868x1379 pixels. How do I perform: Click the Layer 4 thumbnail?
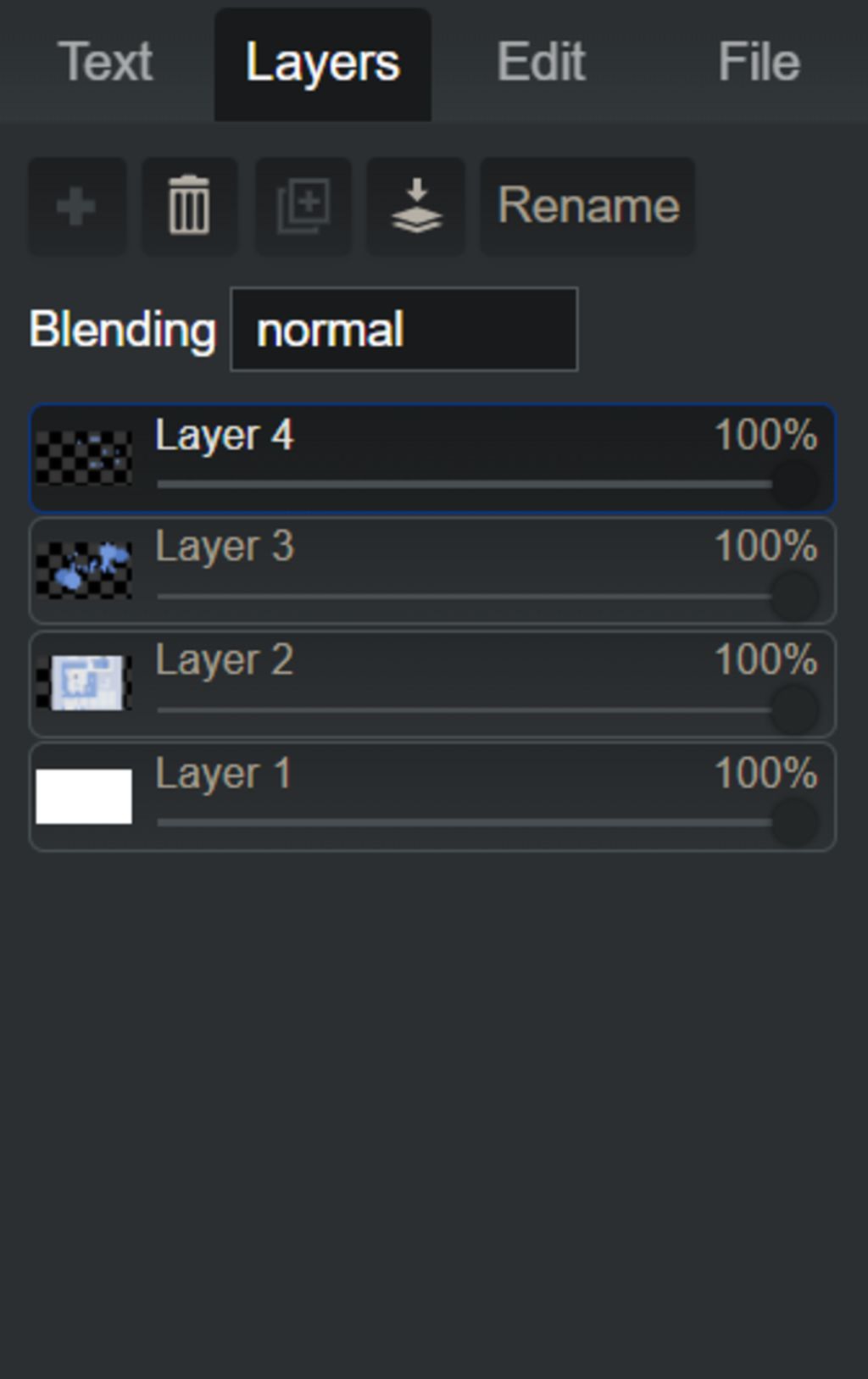tap(84, 458)
